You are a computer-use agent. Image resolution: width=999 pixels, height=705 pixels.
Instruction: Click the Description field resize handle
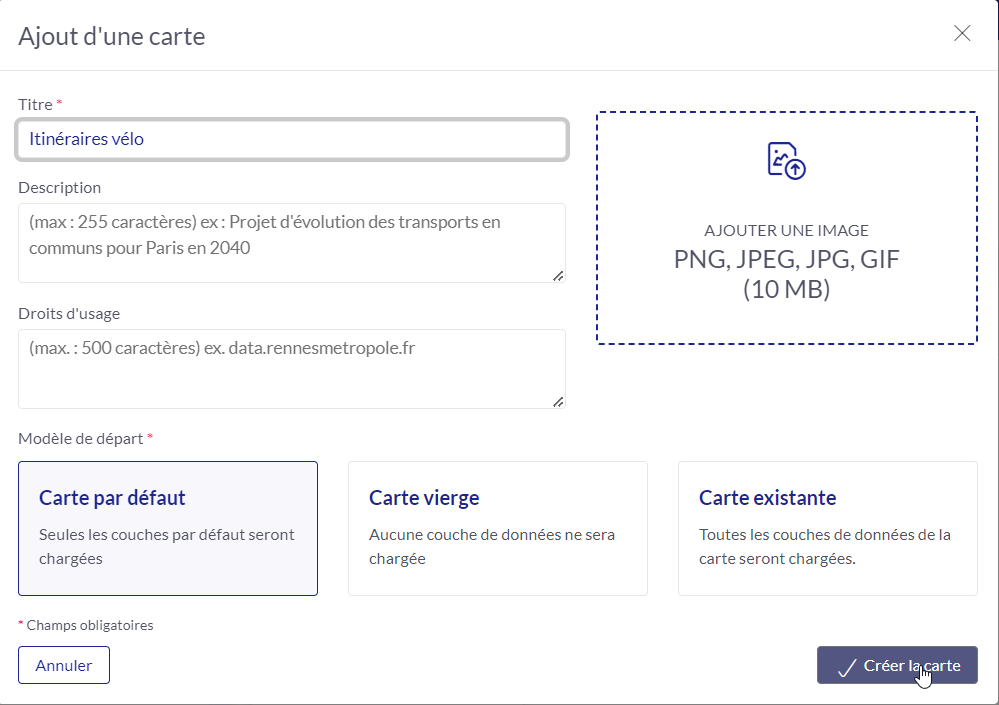pyautogui.click(x=558, y=276)
